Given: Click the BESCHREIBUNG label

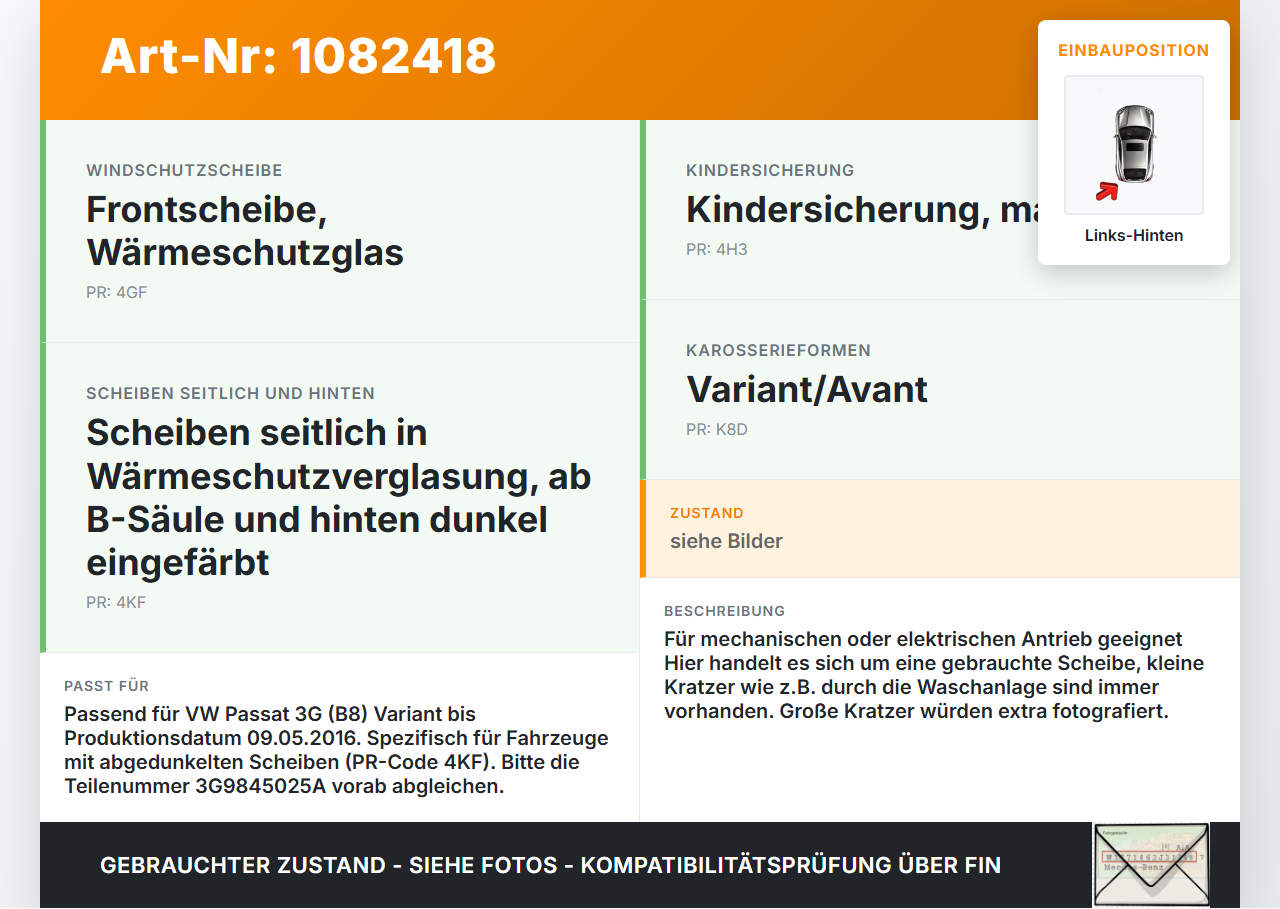Looking at the screenshot, I should coord(725,611).
